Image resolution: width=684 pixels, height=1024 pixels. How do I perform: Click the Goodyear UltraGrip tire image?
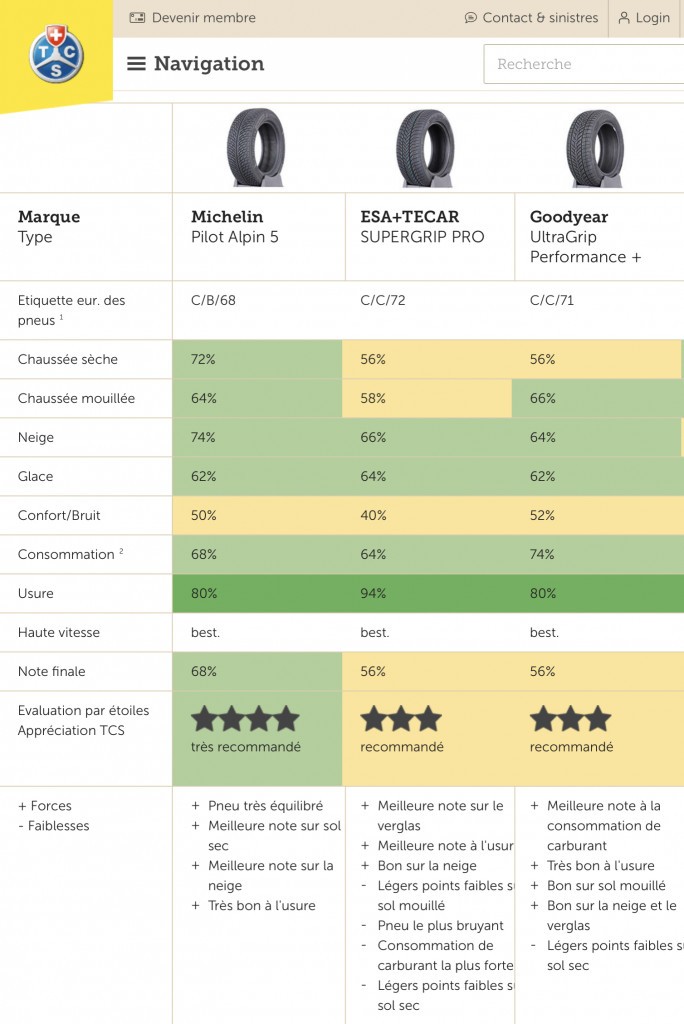(595, 148)
